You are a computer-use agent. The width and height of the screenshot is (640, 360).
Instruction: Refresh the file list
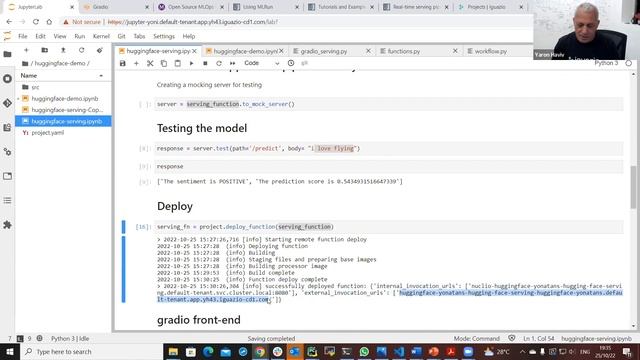click(x=81, y=50)
